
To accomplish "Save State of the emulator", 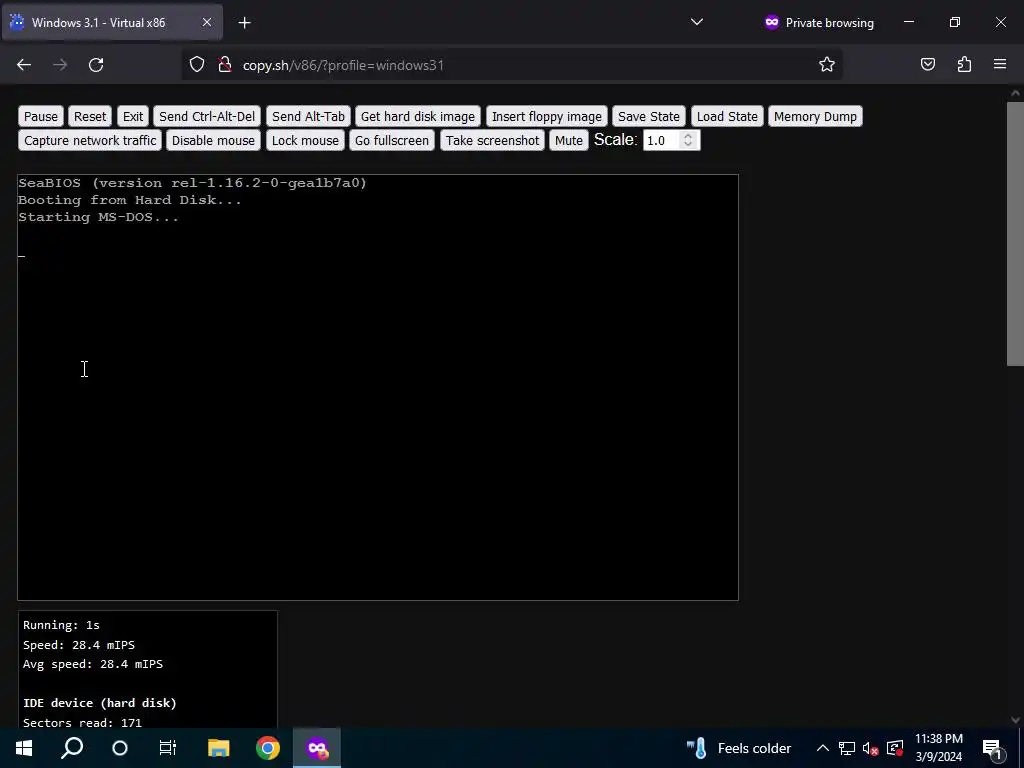I will [648, 116].
